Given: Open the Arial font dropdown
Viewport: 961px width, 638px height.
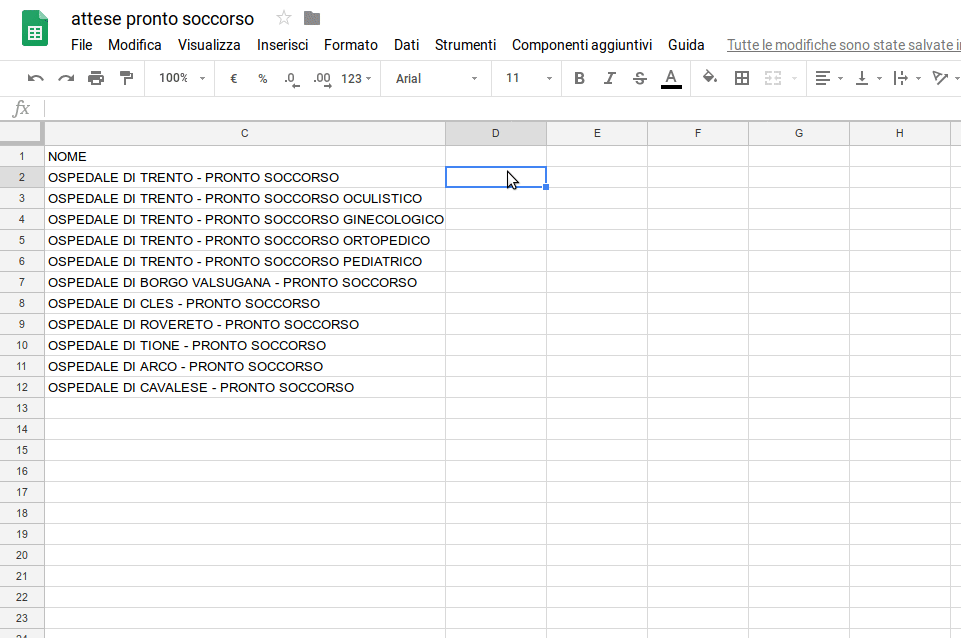Looking at the screenshot, I should click(436, 78).
